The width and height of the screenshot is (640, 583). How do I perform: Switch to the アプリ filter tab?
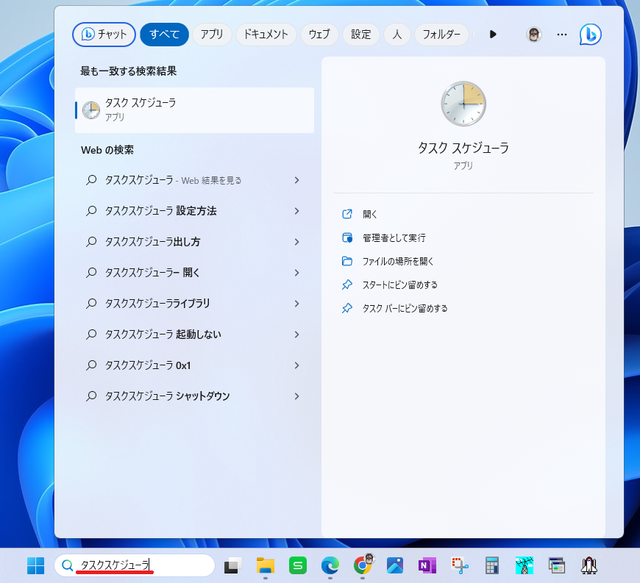(x=212, y=34)
